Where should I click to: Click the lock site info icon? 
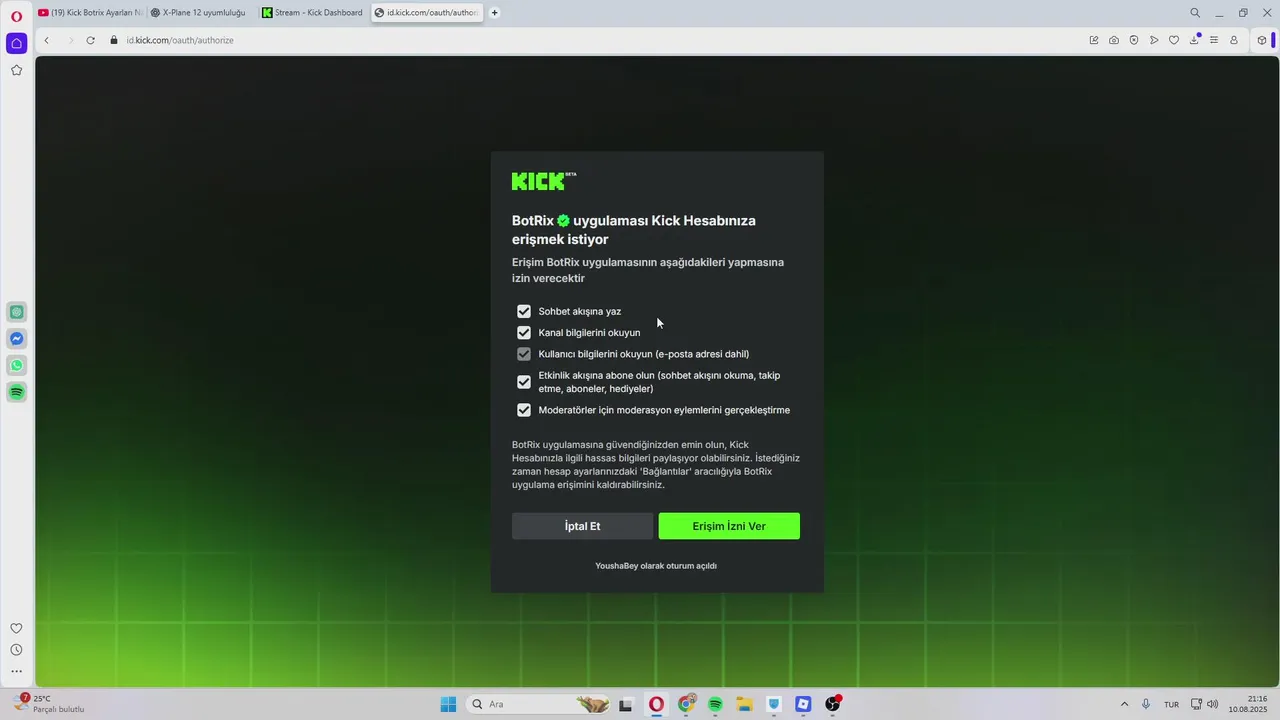(114, 40)
